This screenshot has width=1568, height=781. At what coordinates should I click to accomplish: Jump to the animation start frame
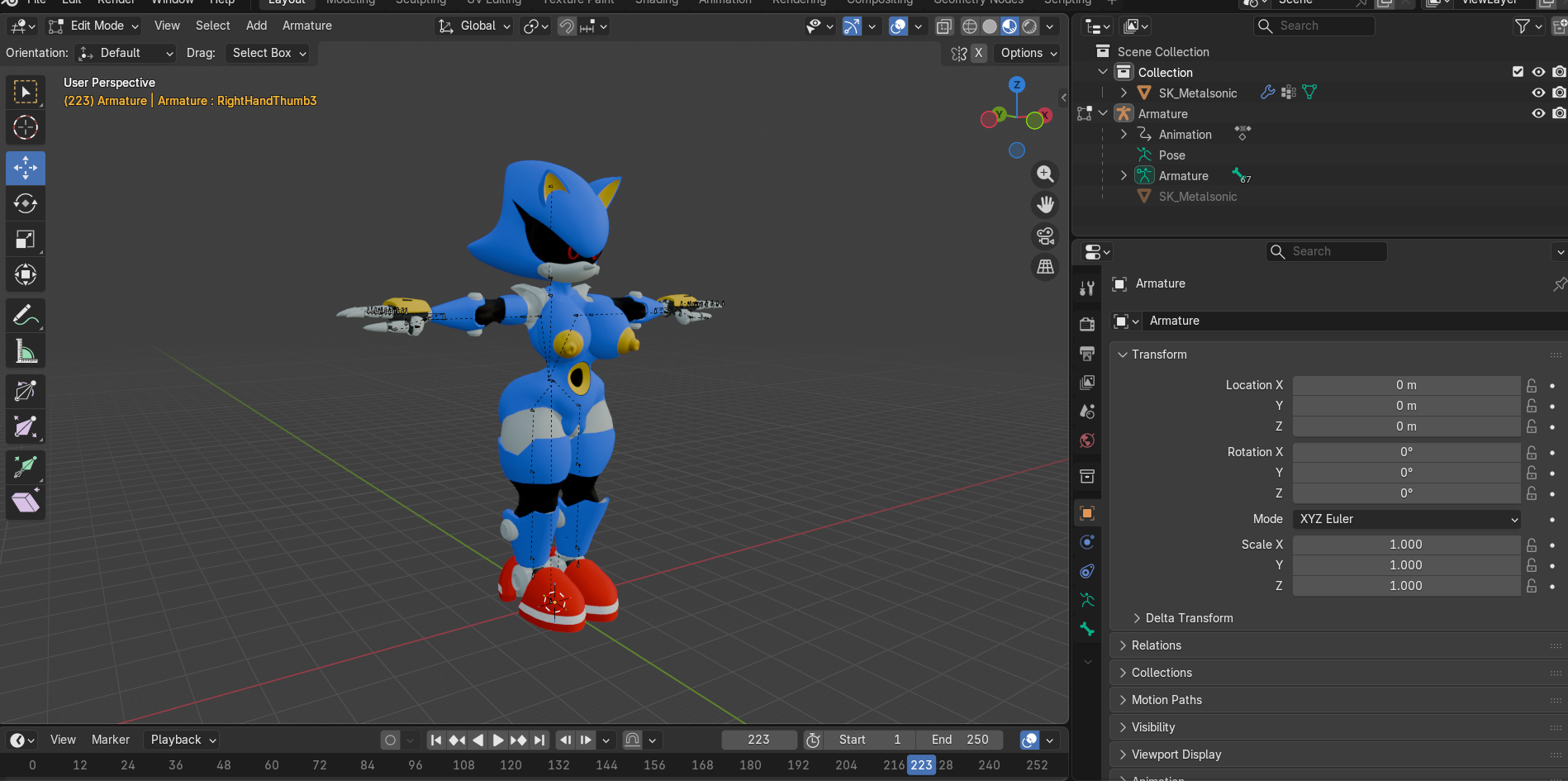pos(436,741)
